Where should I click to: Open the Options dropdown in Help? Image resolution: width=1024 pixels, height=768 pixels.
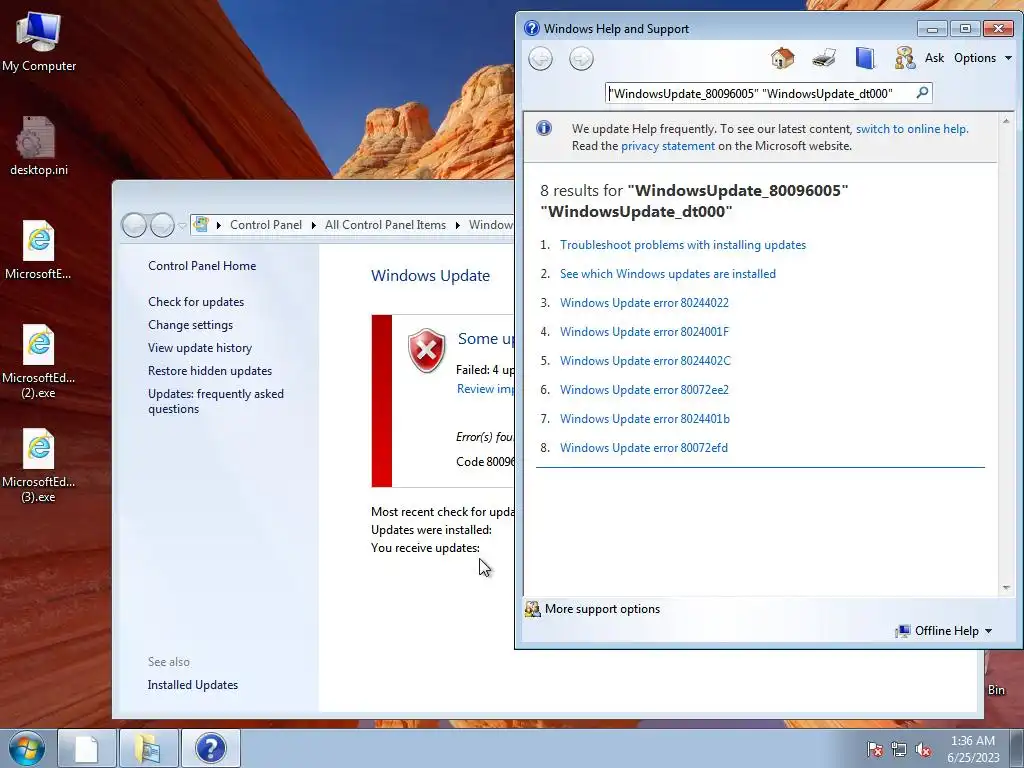[x=983, y=58]
